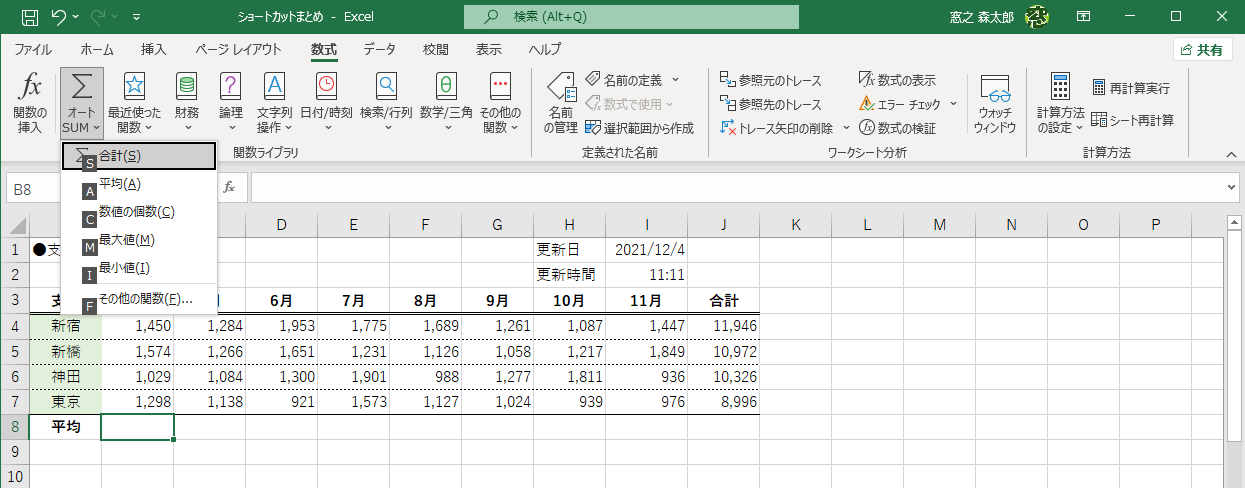Choose 平均(A) from AutoSum menu
Image resolution: width=1245 pixels, height=488 pixels.
point(139,184)
